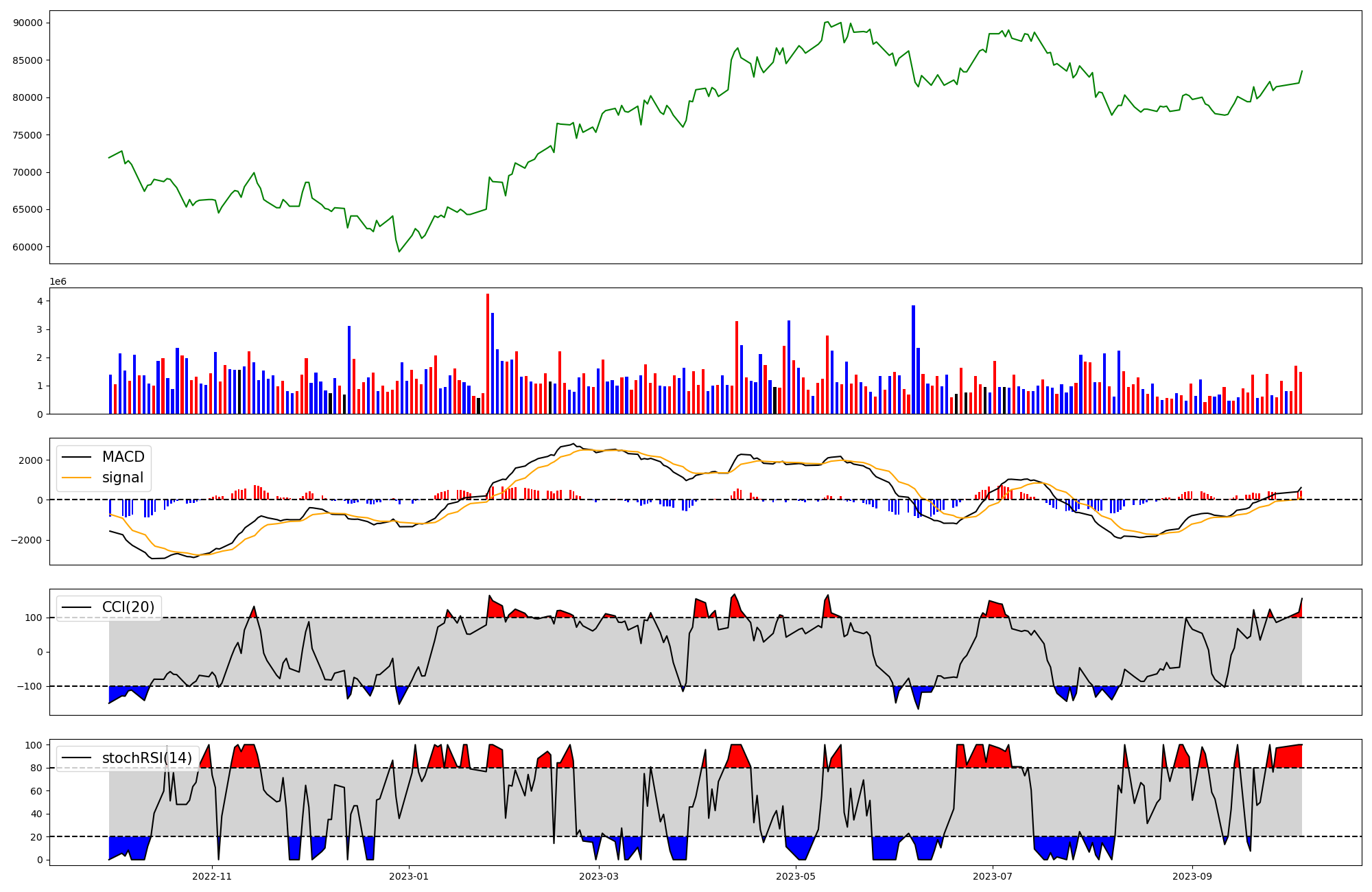
Task: Click the black MACD legend line sample
Action: pos(75,457)
